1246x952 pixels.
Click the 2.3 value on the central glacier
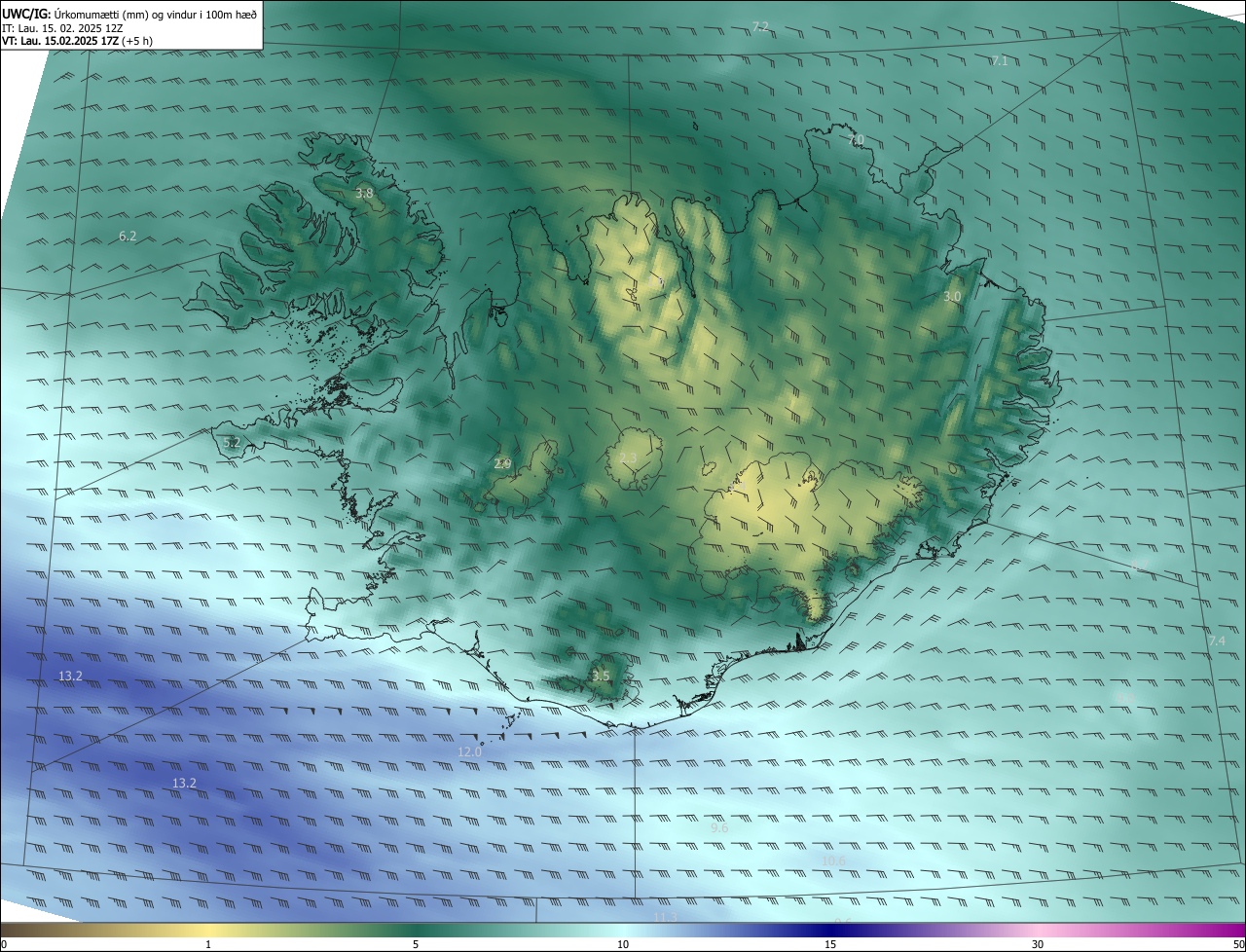(x=628, y=458)
